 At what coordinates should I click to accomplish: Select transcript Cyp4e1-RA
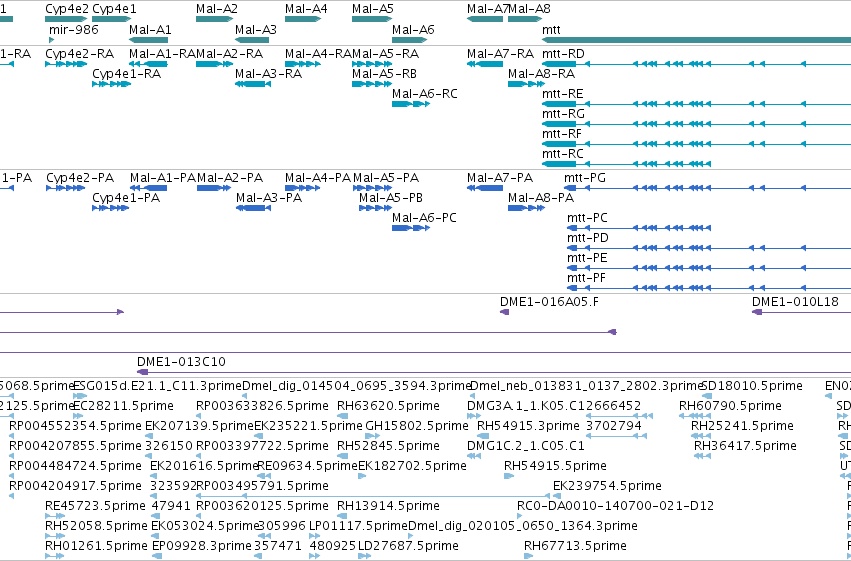(111, 84)
